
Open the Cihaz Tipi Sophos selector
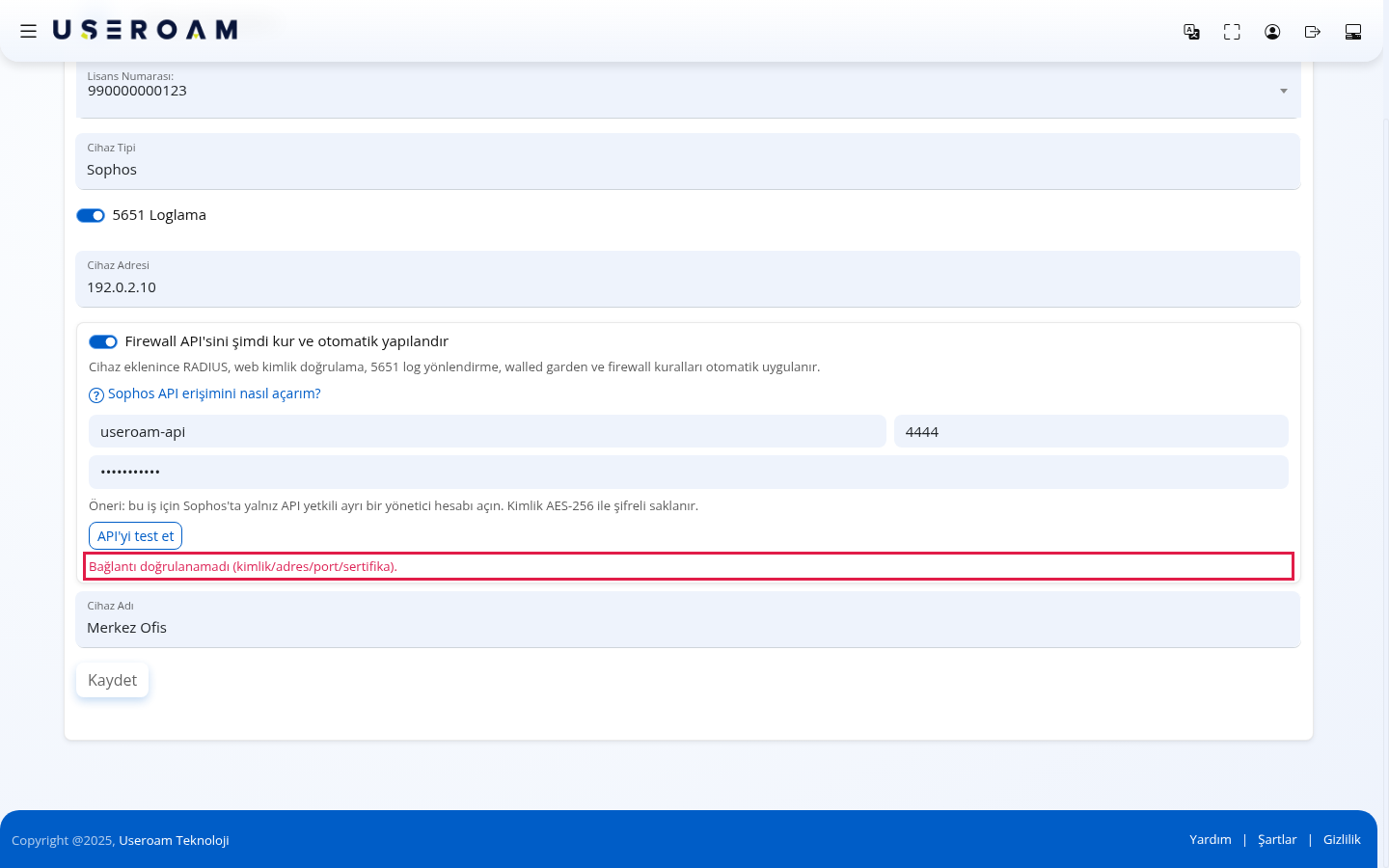(x=688, y=161)
